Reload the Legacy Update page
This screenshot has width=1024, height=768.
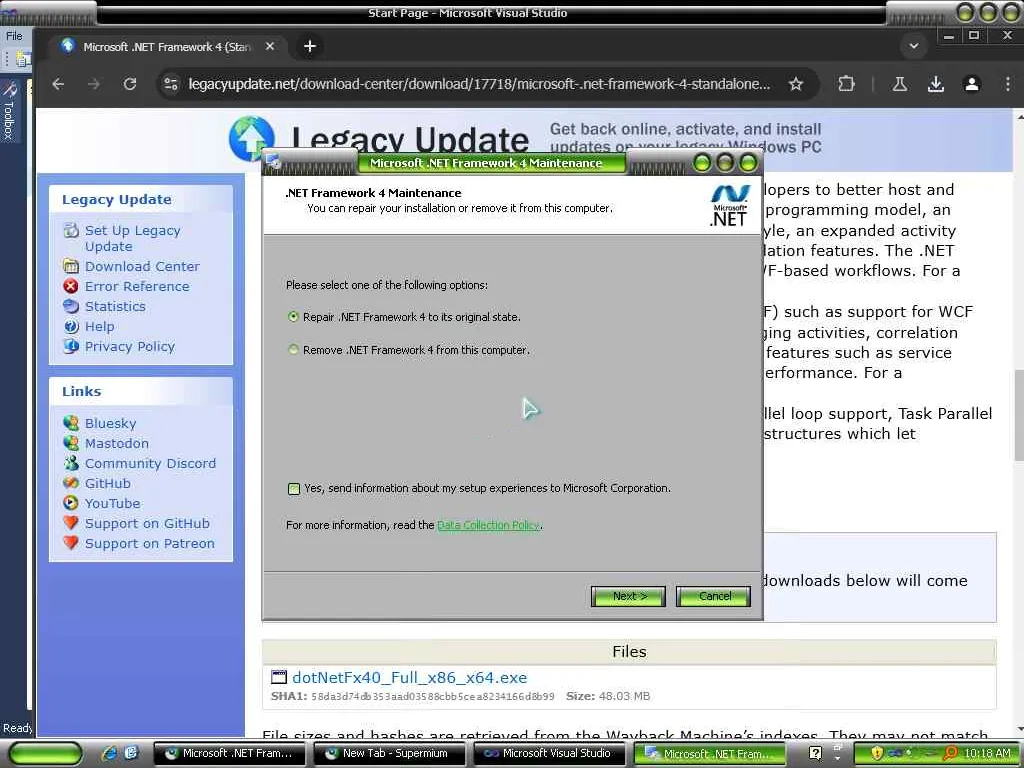(130, 84)
